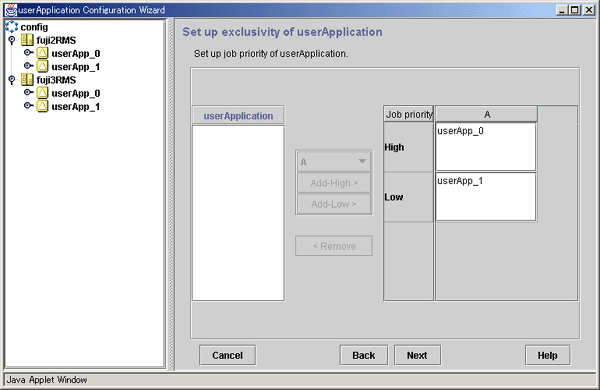This screenshot has height=390, width=600.
Task: Click userApp_1 icon under fuji2RMS
Action: [x=42, y=66]
